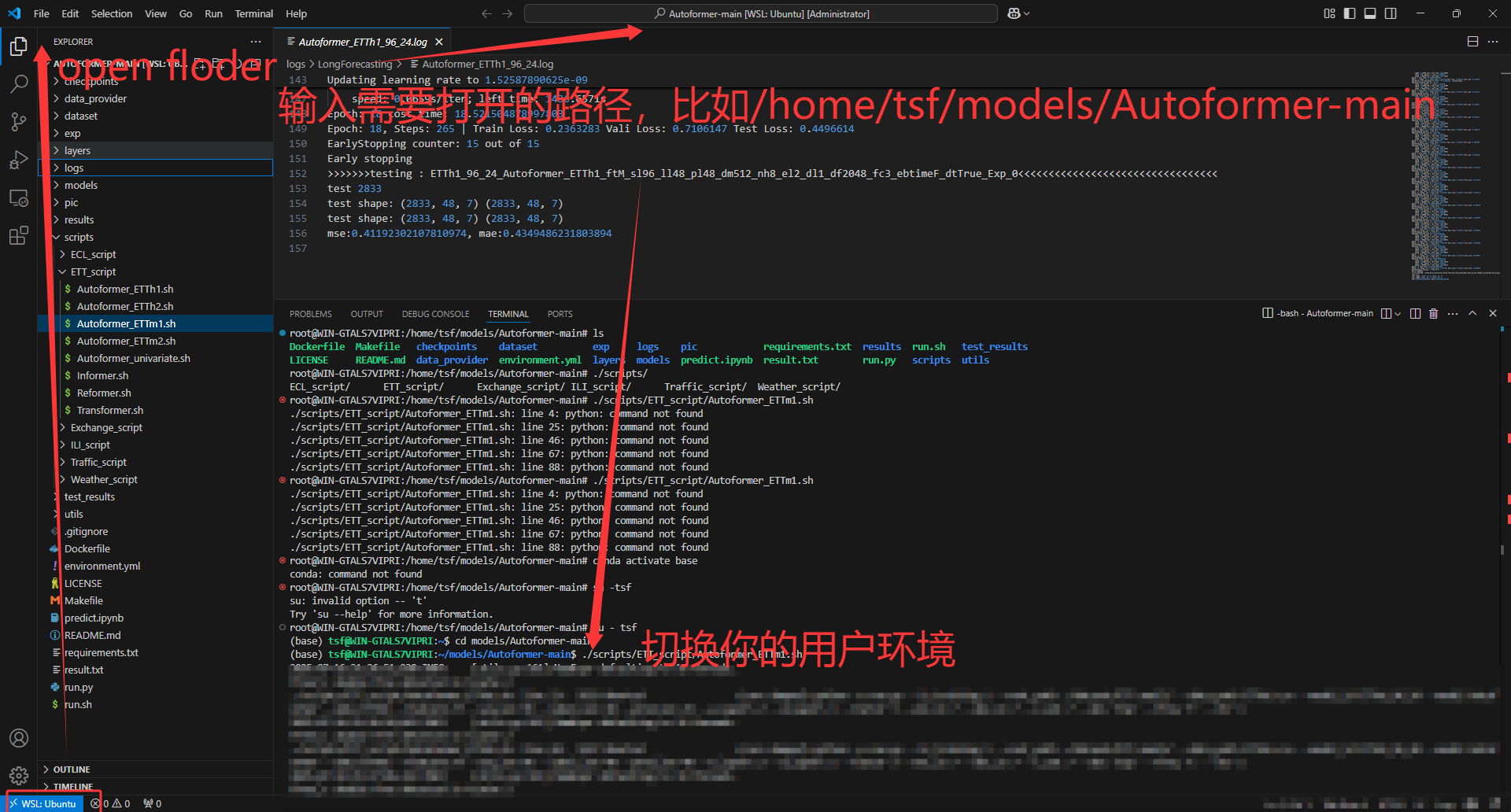
Task: Click the editor minimap overview
Action: [1454, 177]
